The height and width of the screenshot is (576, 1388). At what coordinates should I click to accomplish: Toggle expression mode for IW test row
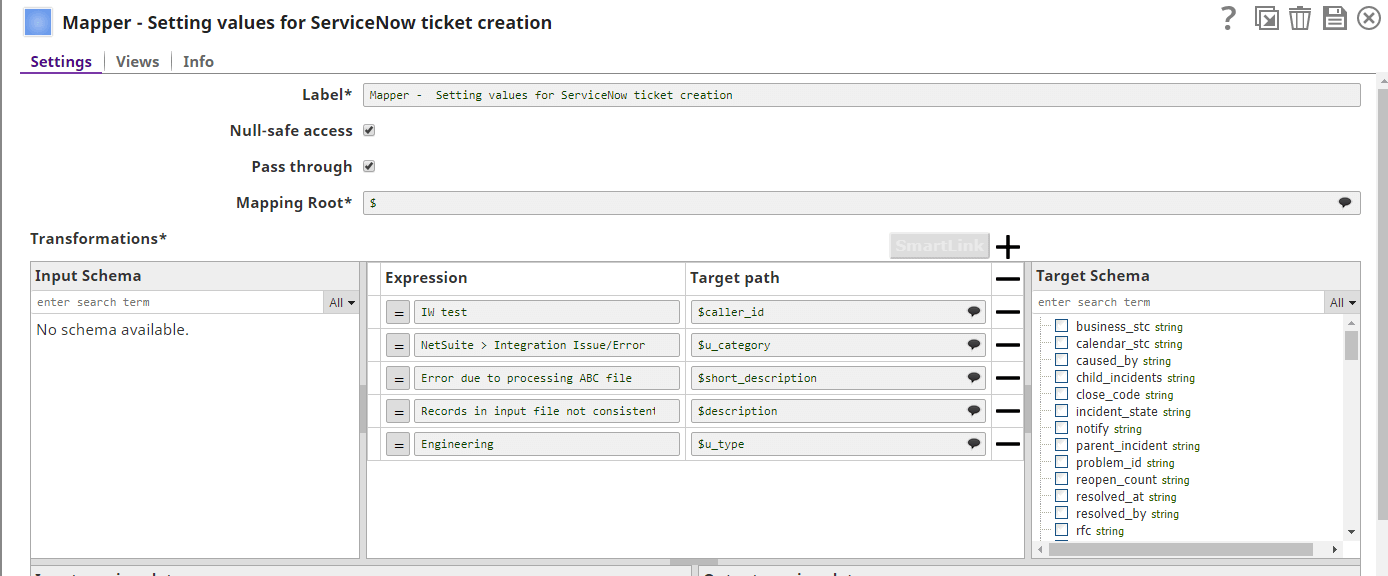coord(398,313)
